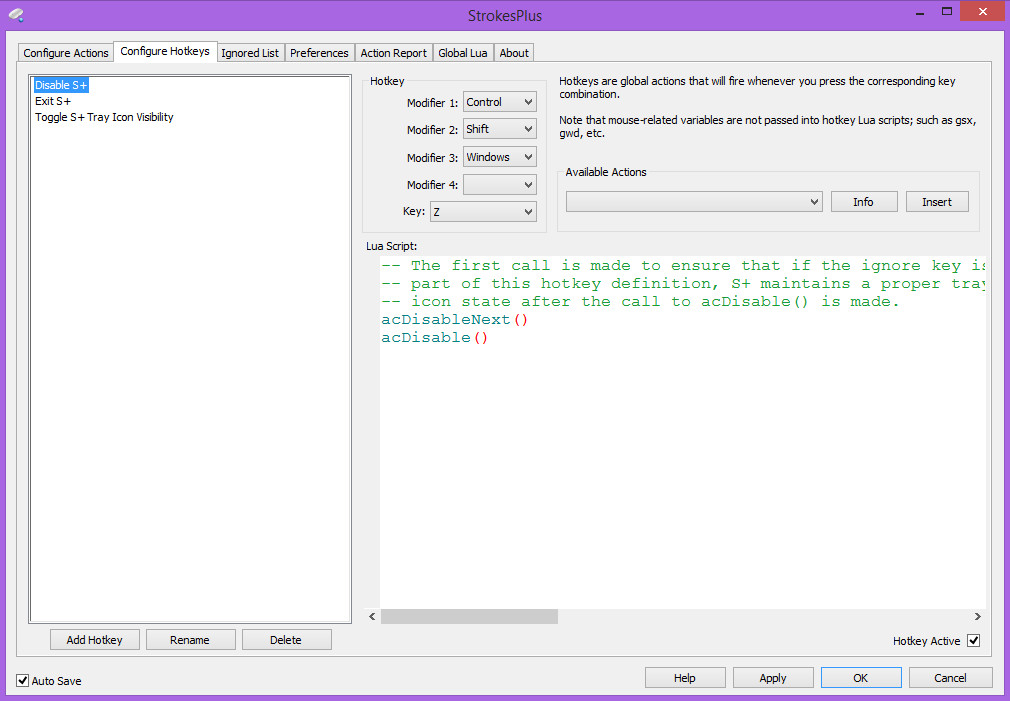Toggle the Auto Save checkbox
The width and height of the screenshot is (1010, 701).
tap(23, 680)
